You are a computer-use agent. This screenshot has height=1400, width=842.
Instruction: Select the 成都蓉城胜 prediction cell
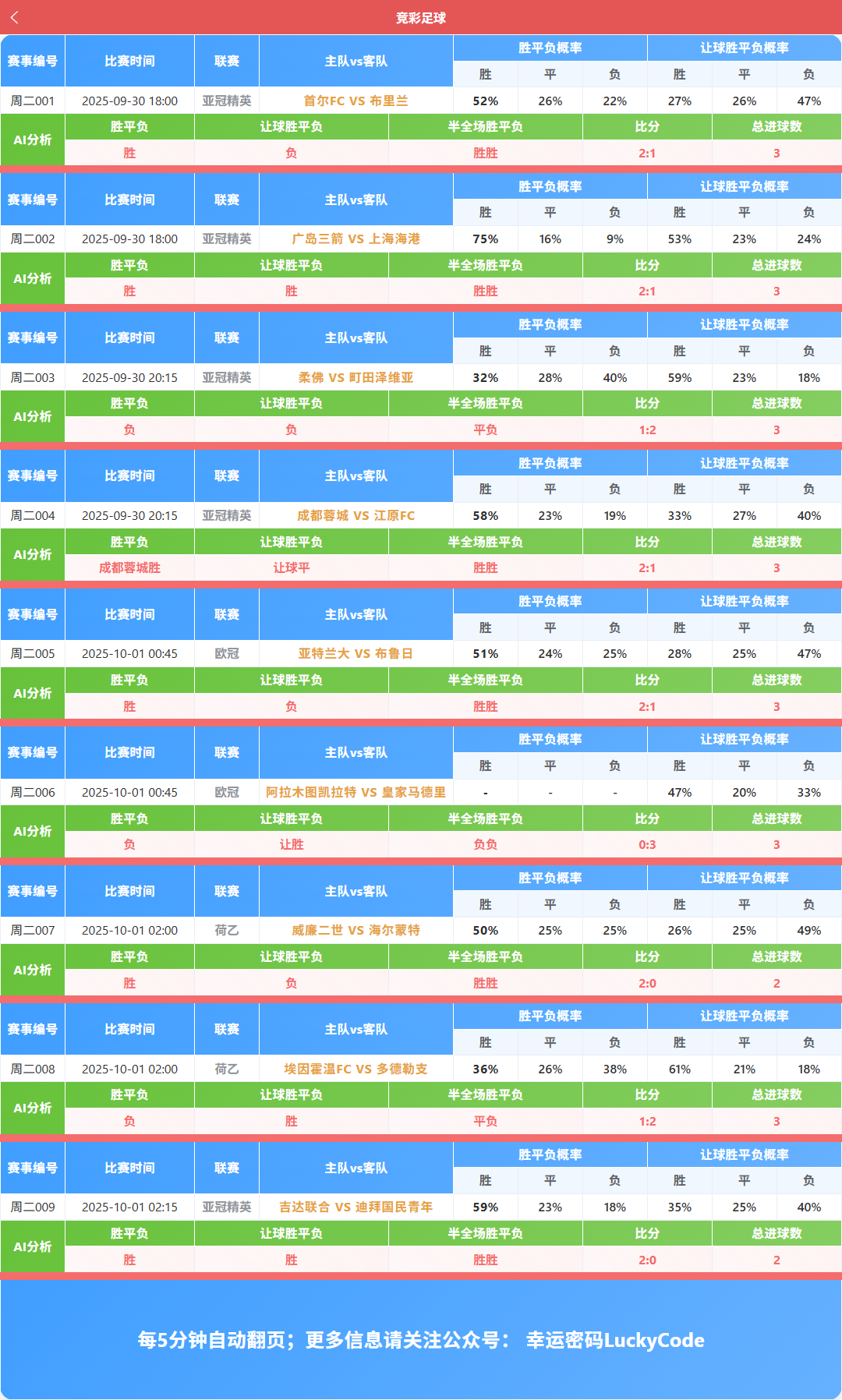(129, 567)
